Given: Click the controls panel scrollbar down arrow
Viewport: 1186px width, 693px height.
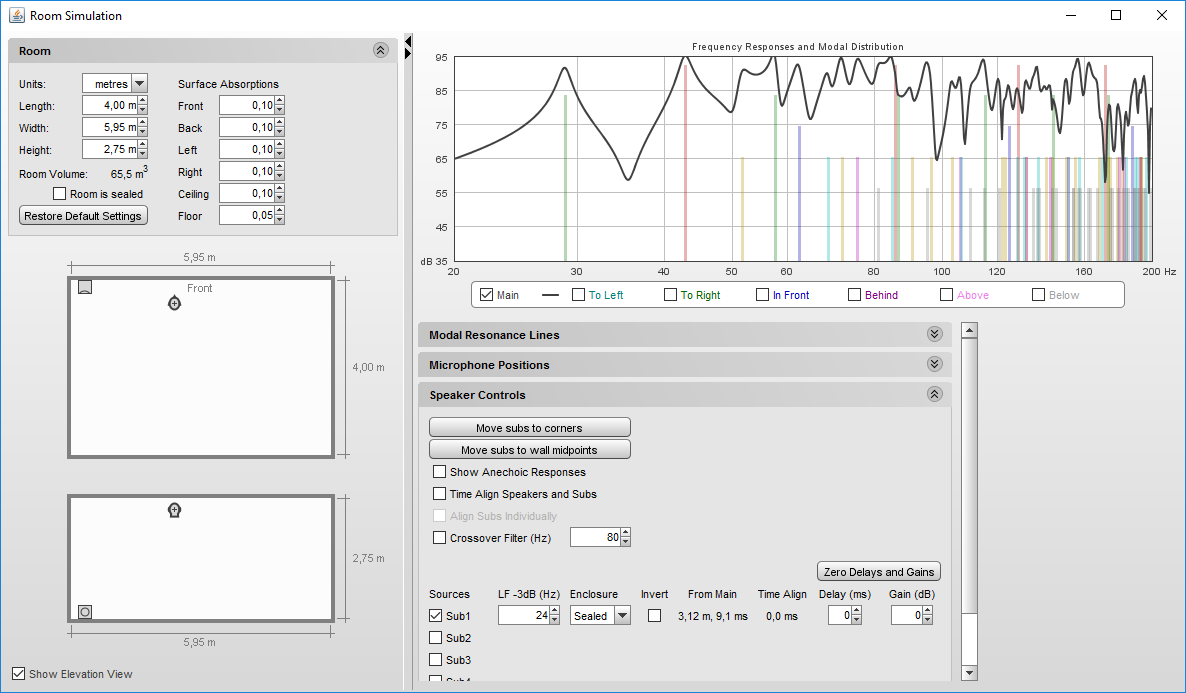Looking at the screenshot, I should pos(969,673).
